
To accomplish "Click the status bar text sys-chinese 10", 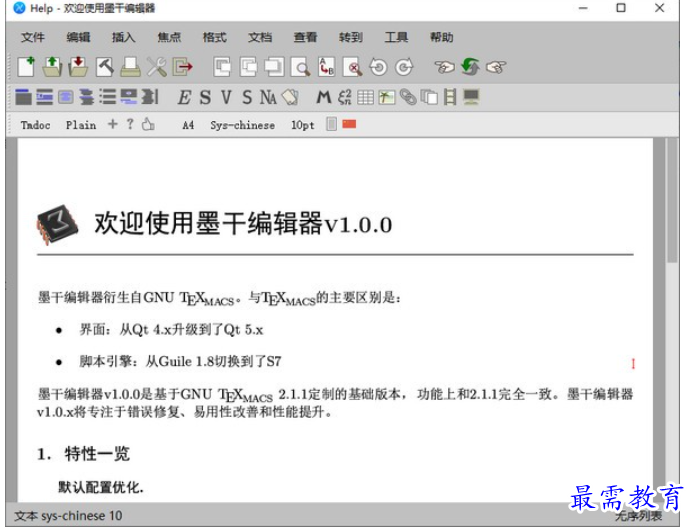I will [81, 516].
